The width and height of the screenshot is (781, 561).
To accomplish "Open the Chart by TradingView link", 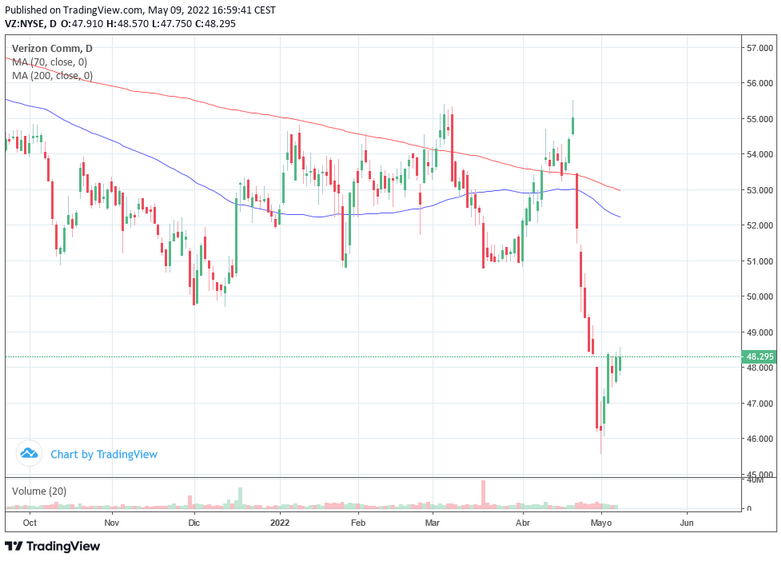I will 104,454.
